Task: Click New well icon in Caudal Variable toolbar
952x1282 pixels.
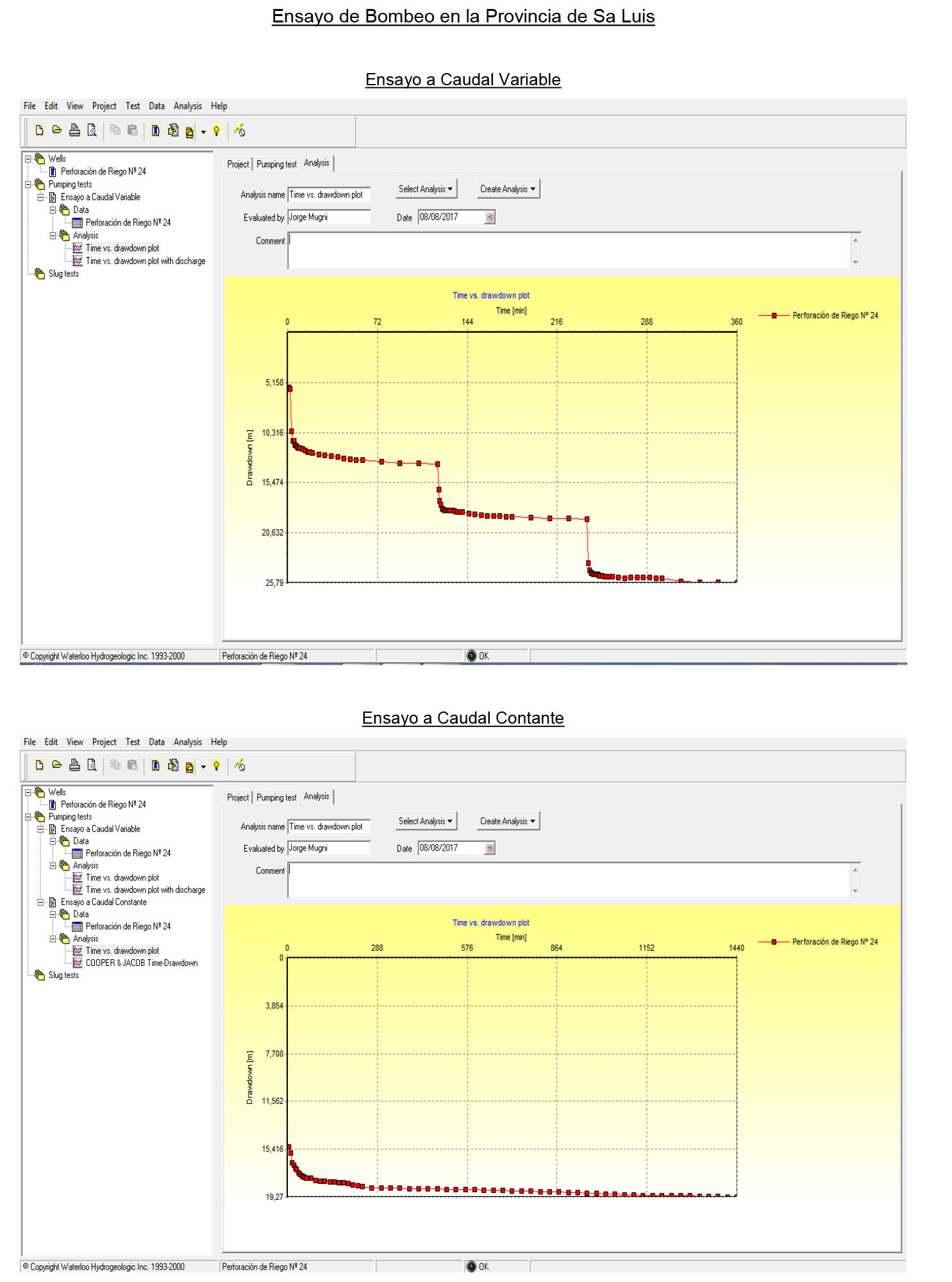Action: pyautogui.click(x=156, y=131)
